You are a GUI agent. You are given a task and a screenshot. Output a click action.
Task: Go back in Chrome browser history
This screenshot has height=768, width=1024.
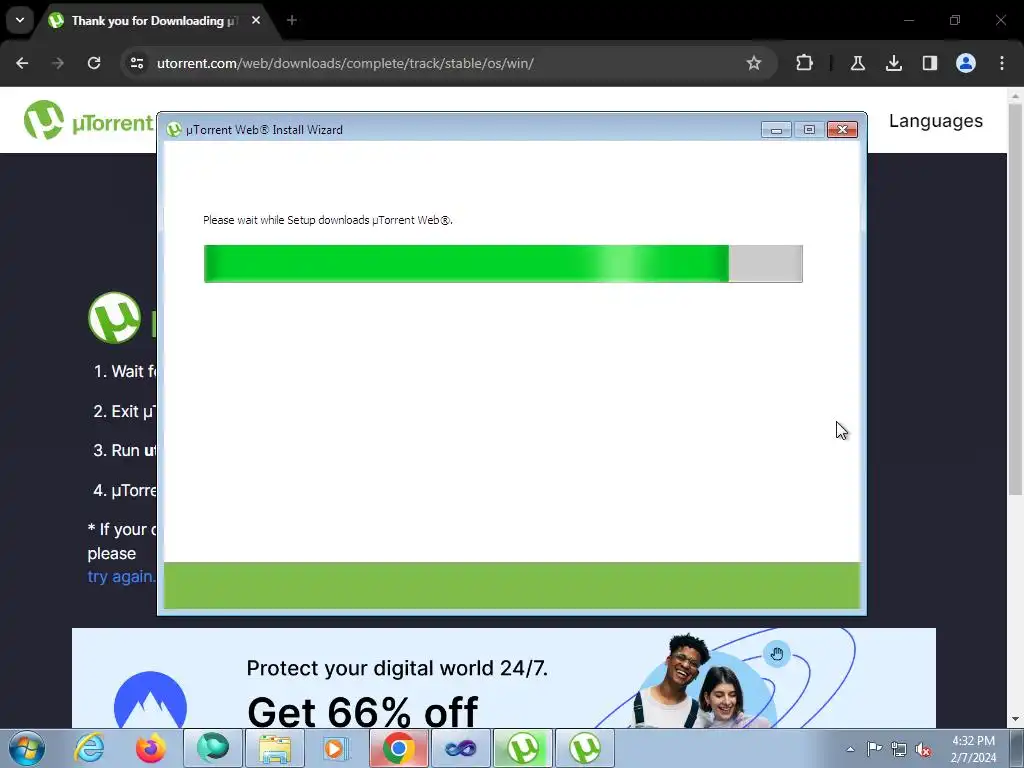coord(22,63)
